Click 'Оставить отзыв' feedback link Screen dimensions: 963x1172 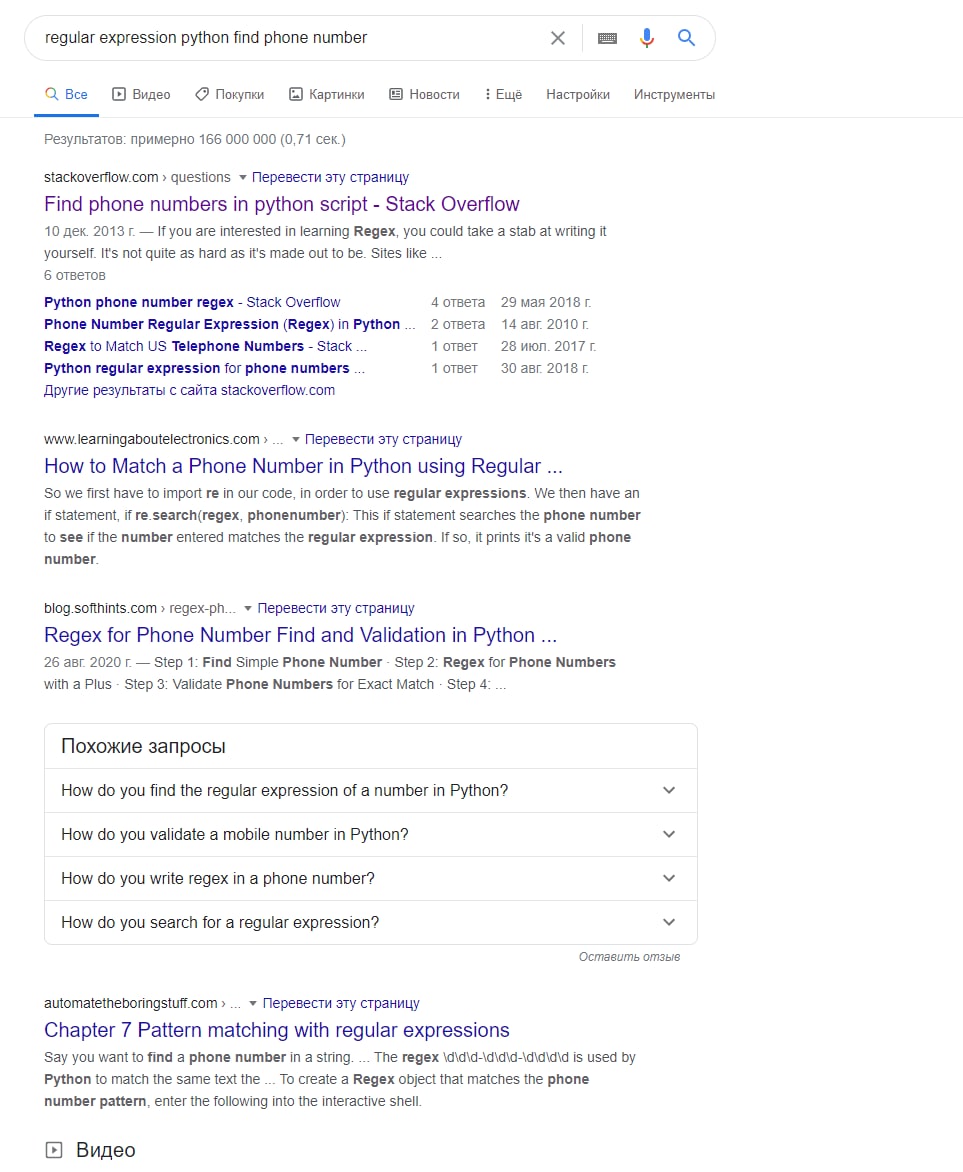pyautogui.click(x=630, y=957)
